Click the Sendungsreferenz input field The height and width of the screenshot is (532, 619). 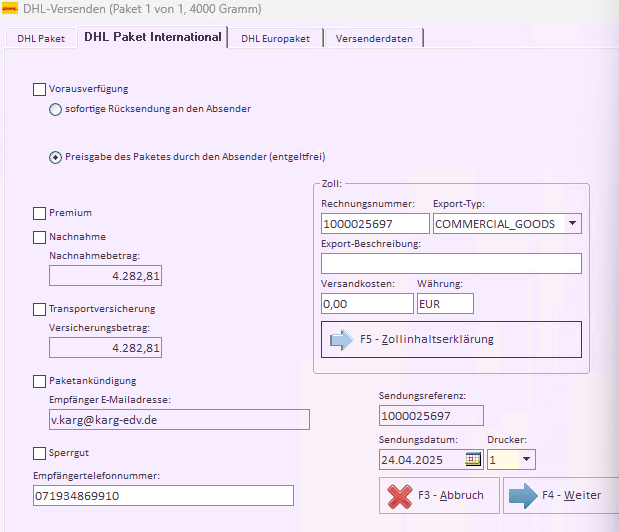431,416
